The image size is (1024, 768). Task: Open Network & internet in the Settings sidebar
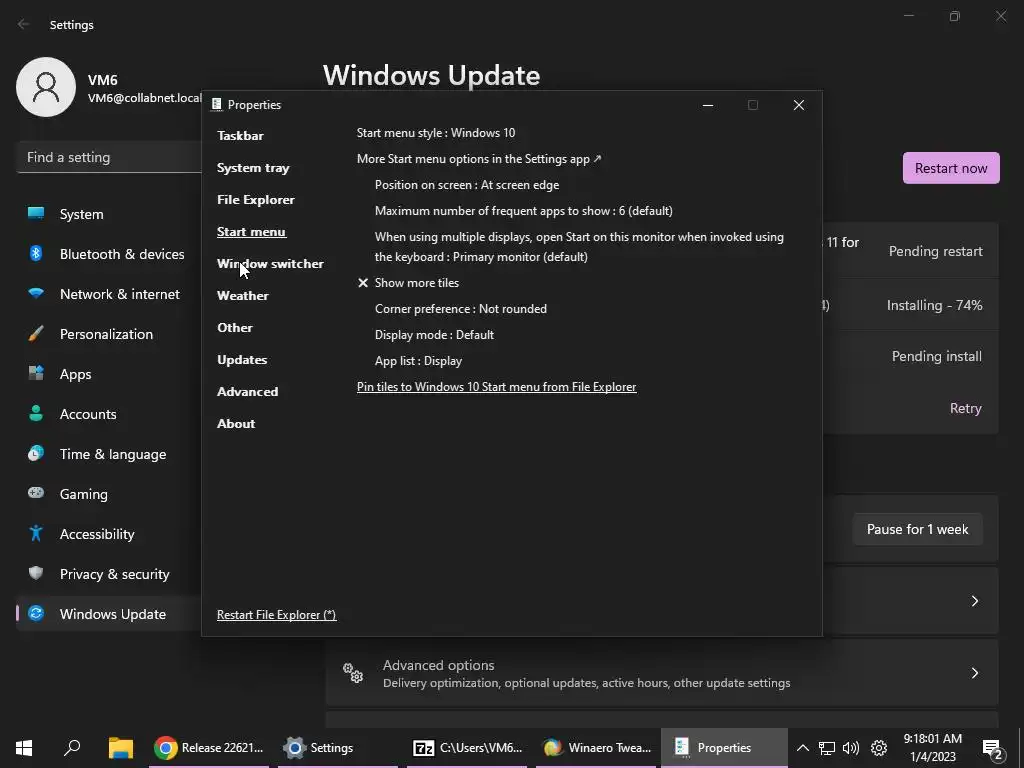click(x=108, y=295)
